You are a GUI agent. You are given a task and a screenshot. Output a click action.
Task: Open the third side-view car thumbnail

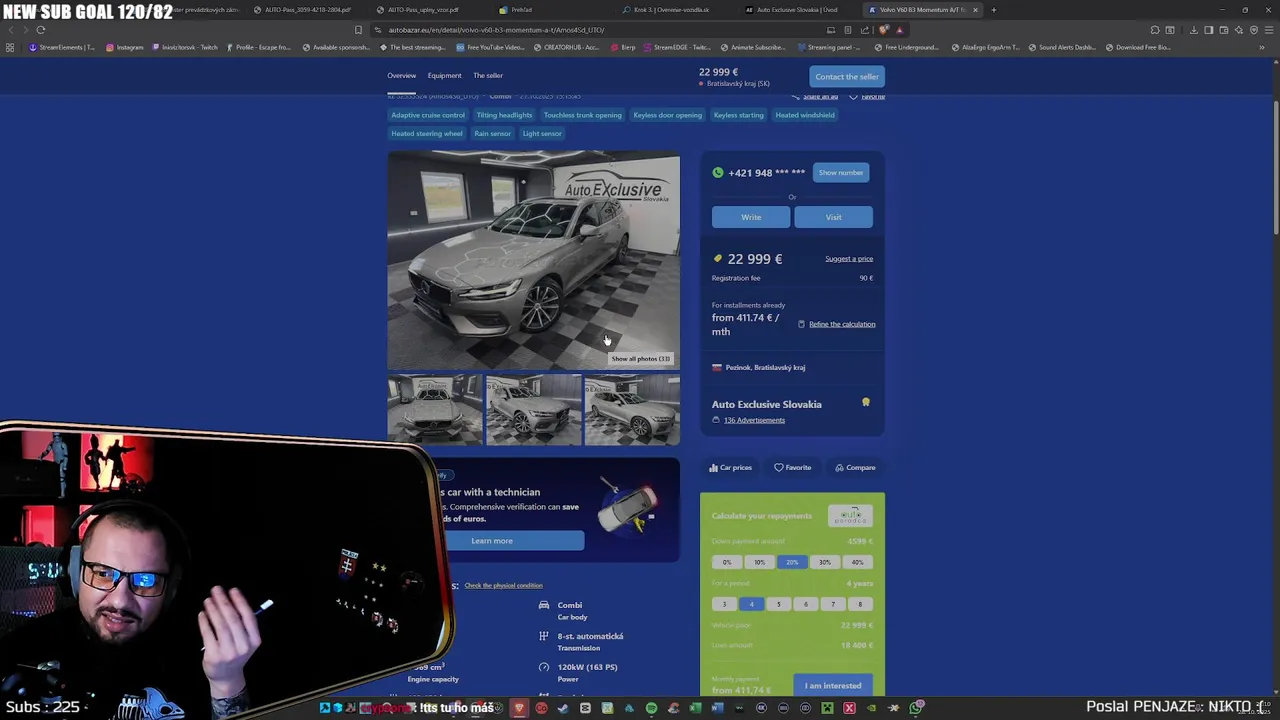coord(632,410)
